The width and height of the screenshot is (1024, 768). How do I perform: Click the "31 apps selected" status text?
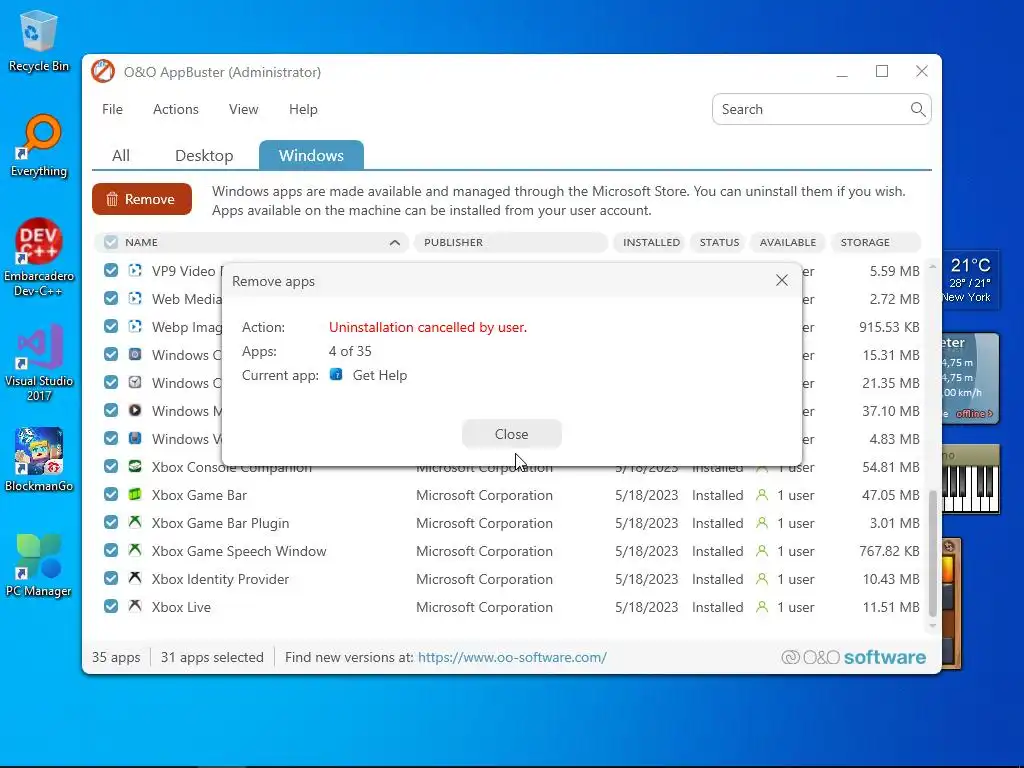(212, 657)
